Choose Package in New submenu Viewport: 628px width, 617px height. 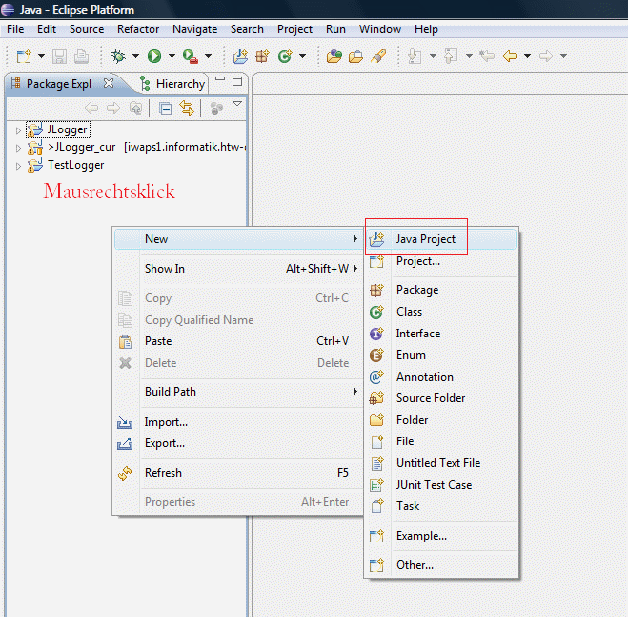point(441,290)
